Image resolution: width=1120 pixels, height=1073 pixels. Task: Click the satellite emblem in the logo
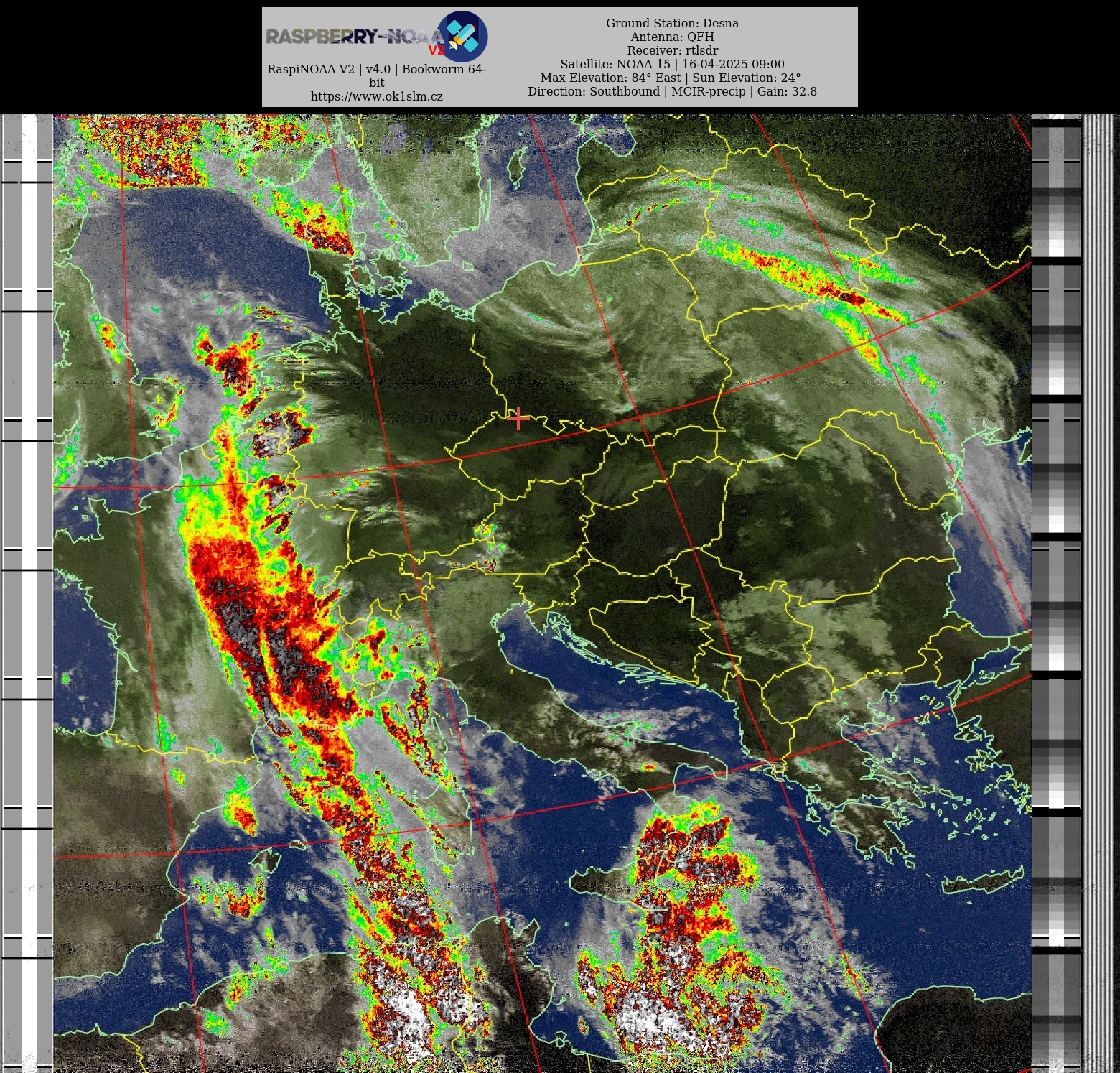[x=462, y=37]
